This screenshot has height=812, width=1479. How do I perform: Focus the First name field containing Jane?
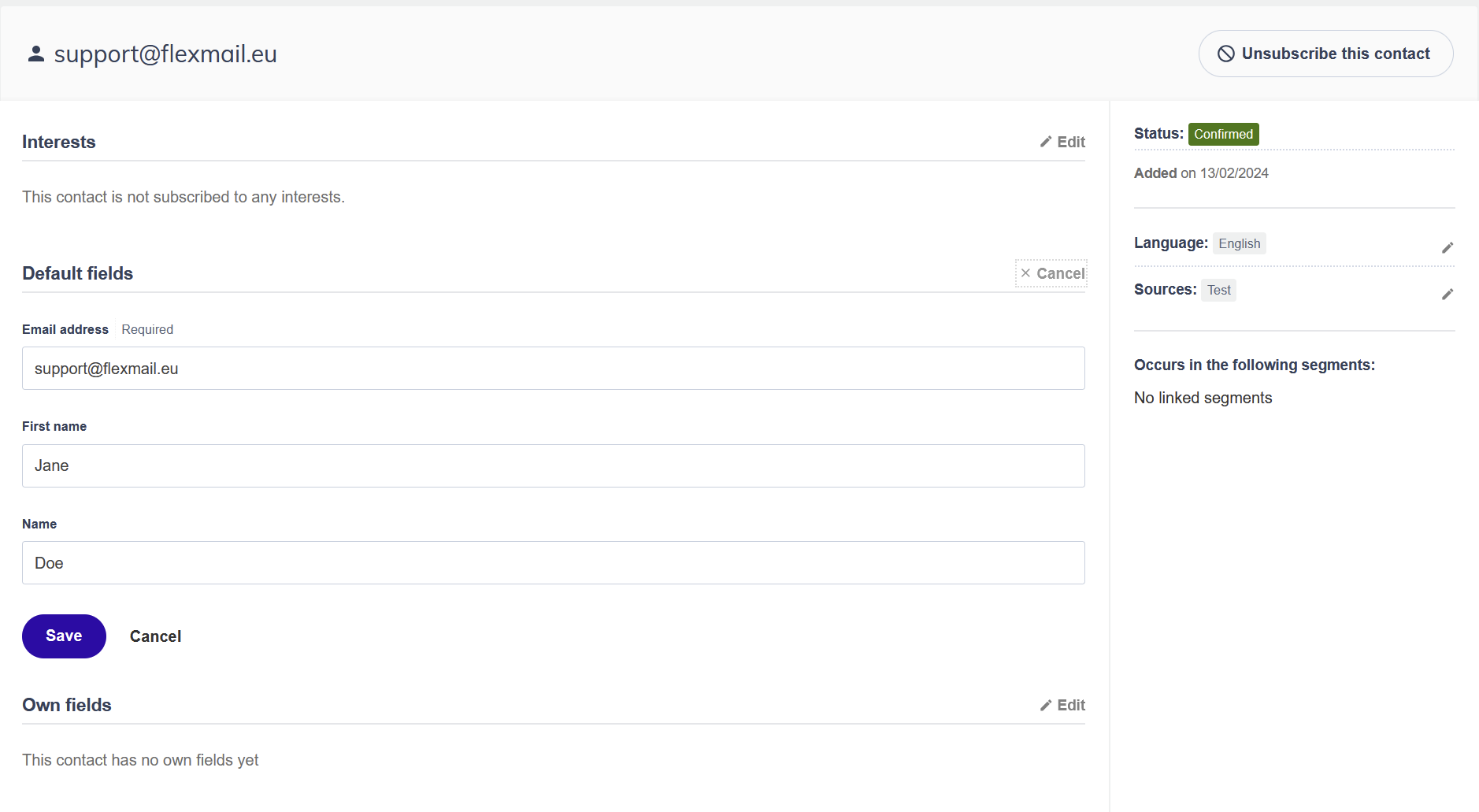(554, 466)
